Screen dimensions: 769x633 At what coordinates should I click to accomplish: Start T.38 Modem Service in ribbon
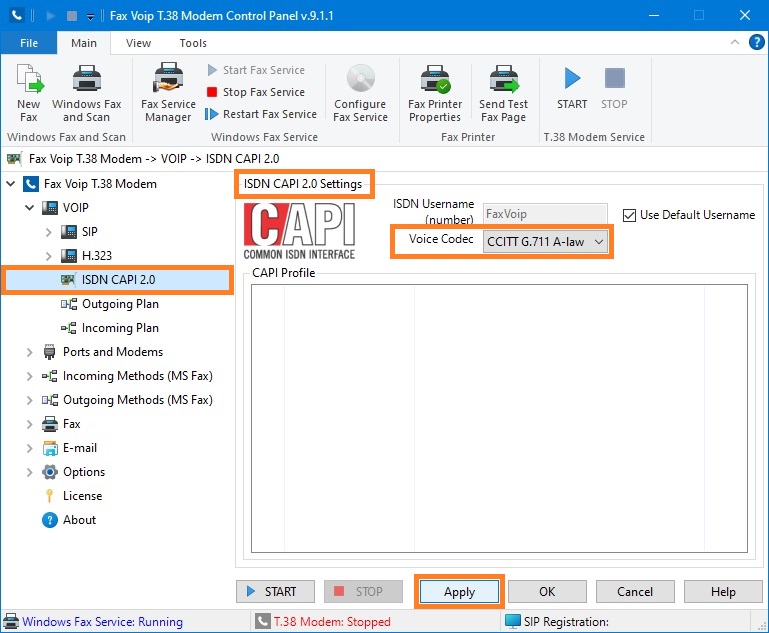(x=572, y=88)
